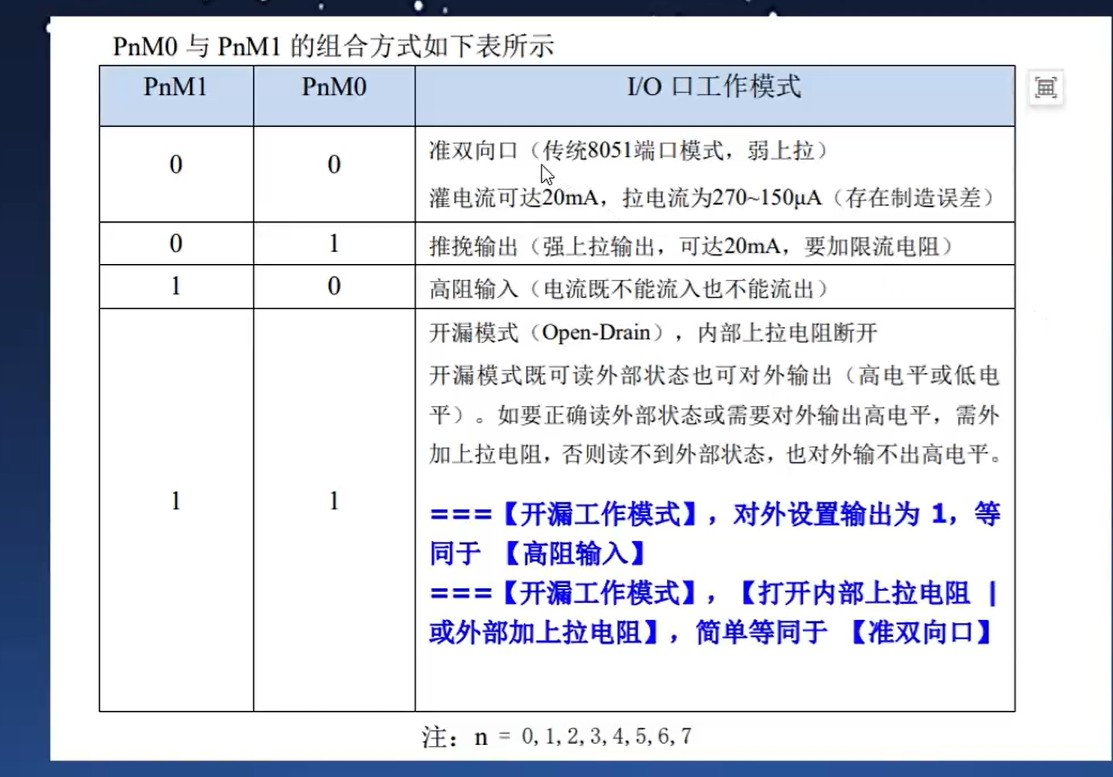Viewport: 1113px width, 777px height.
Task: Click the line starting 开漏模式既可读外部状态
Action: [714, 375]
